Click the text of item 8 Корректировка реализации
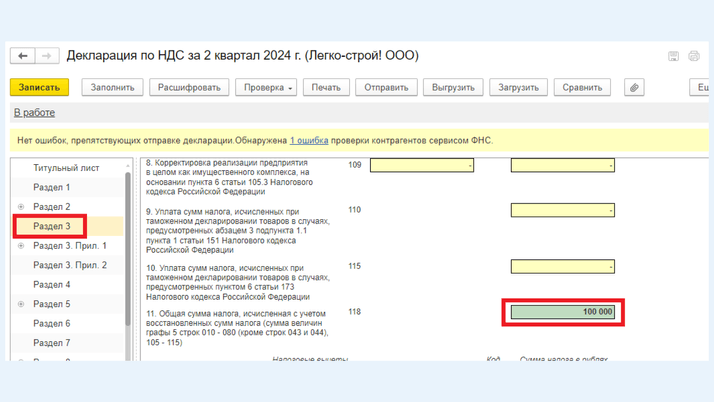714x402 pixels. (x=230, y=177)
